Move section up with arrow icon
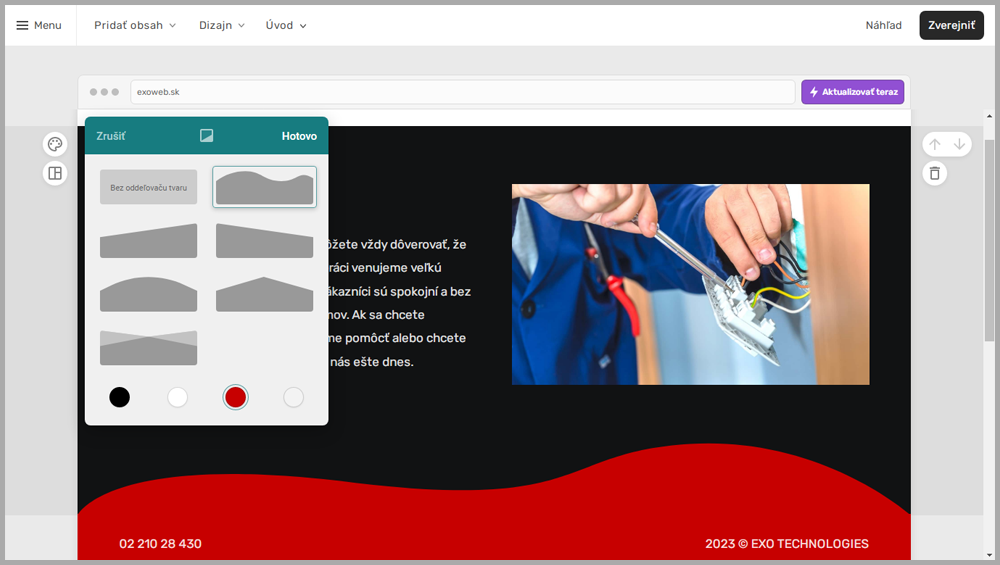Screen dimensions: 1000x565 [x=935, y=145]
